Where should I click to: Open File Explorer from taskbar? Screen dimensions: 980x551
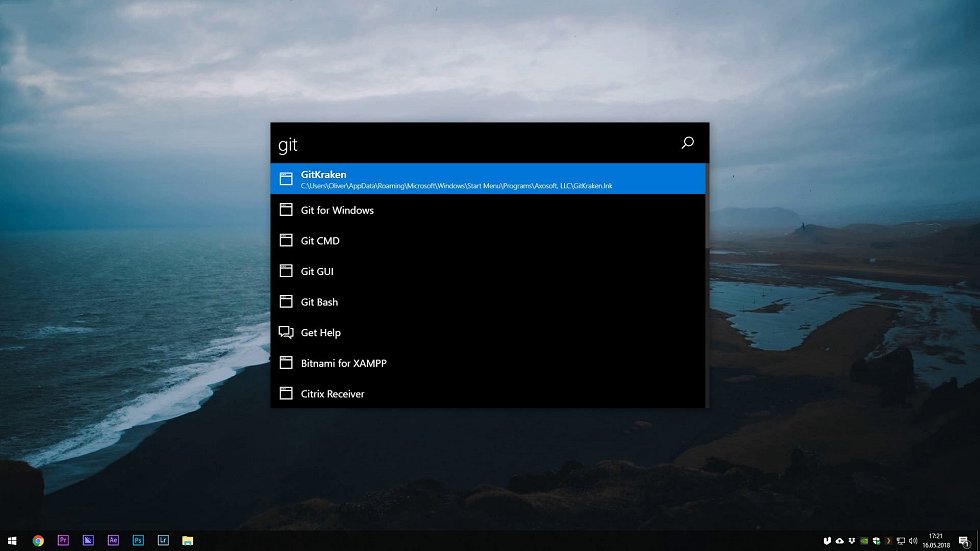tap(188, 540)
